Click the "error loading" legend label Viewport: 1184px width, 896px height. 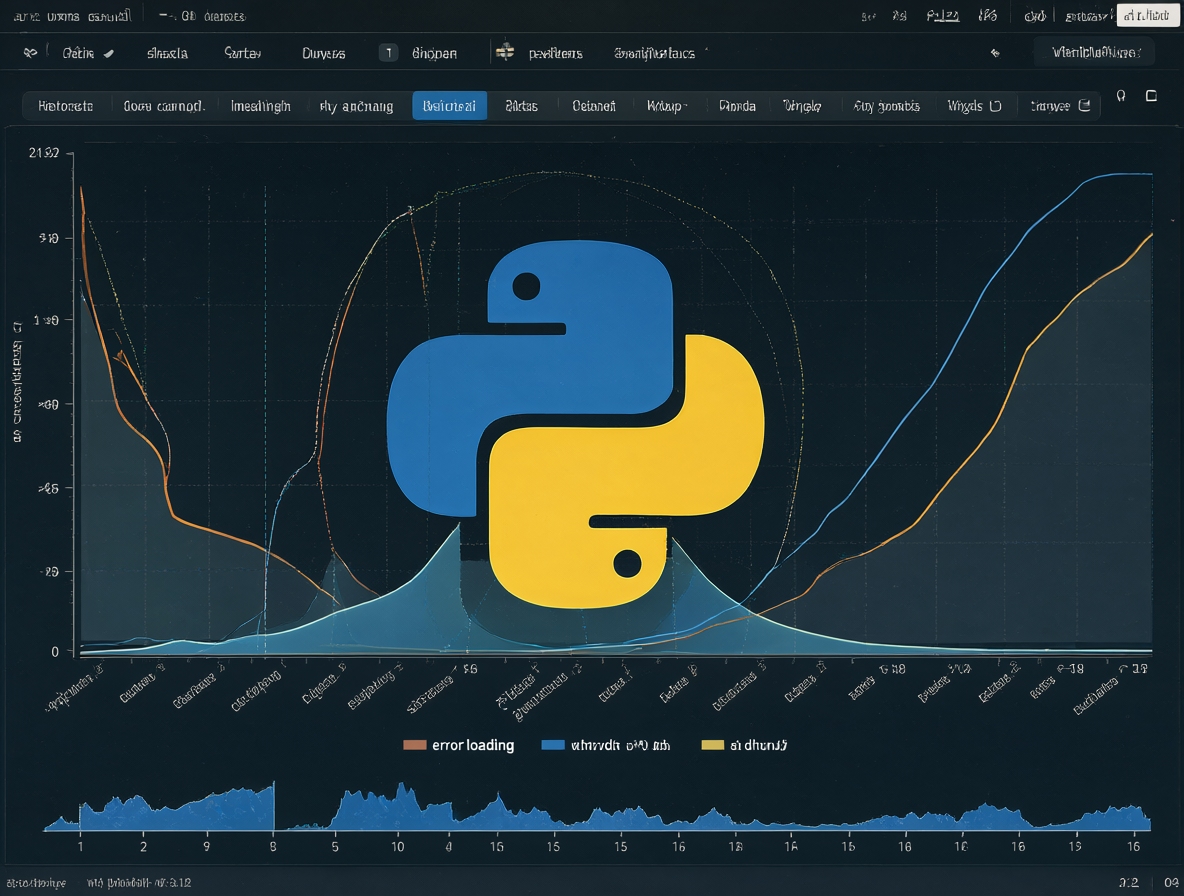tap(473, 745)
